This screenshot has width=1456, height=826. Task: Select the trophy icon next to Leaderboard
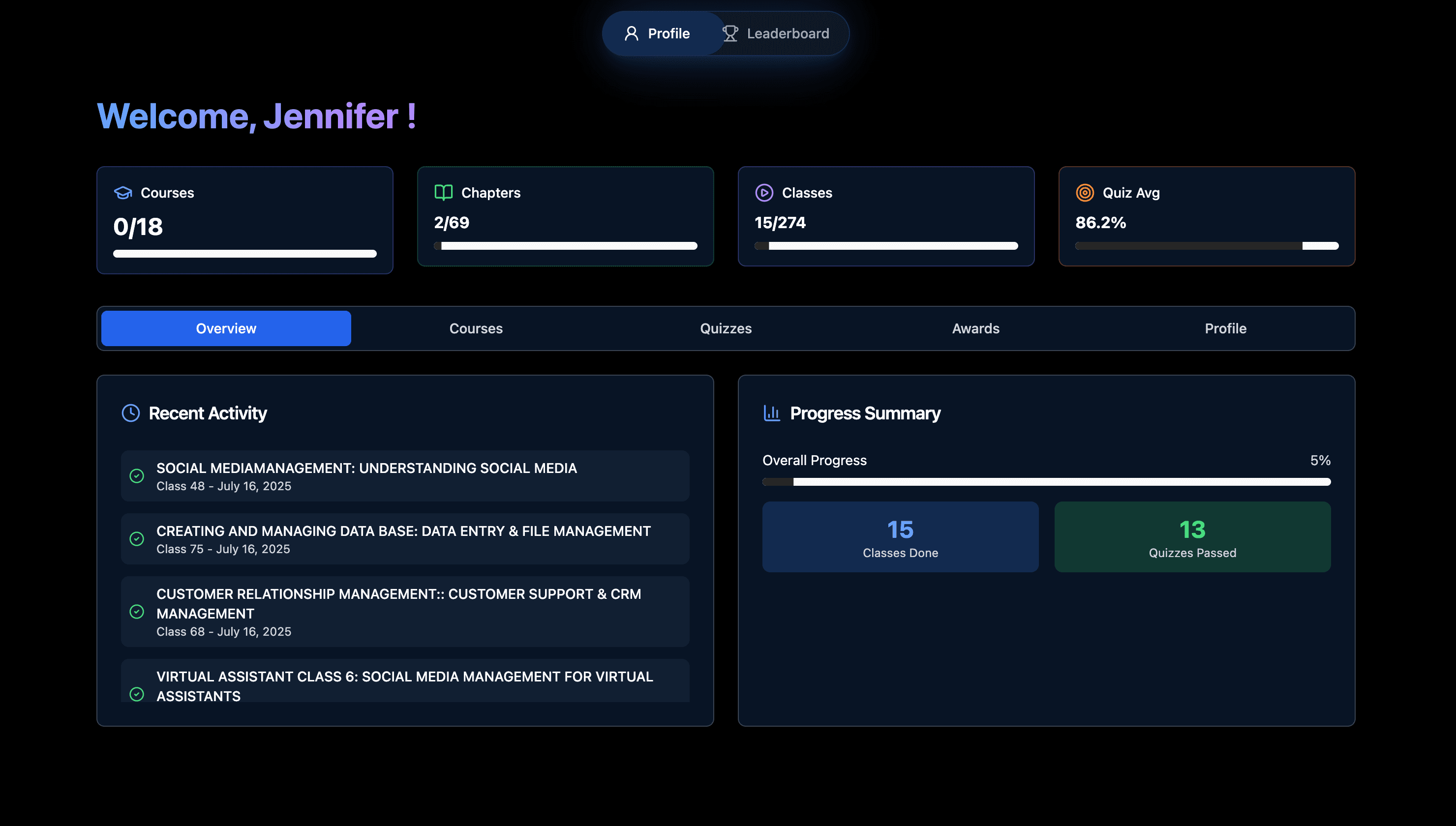point(731,33)
